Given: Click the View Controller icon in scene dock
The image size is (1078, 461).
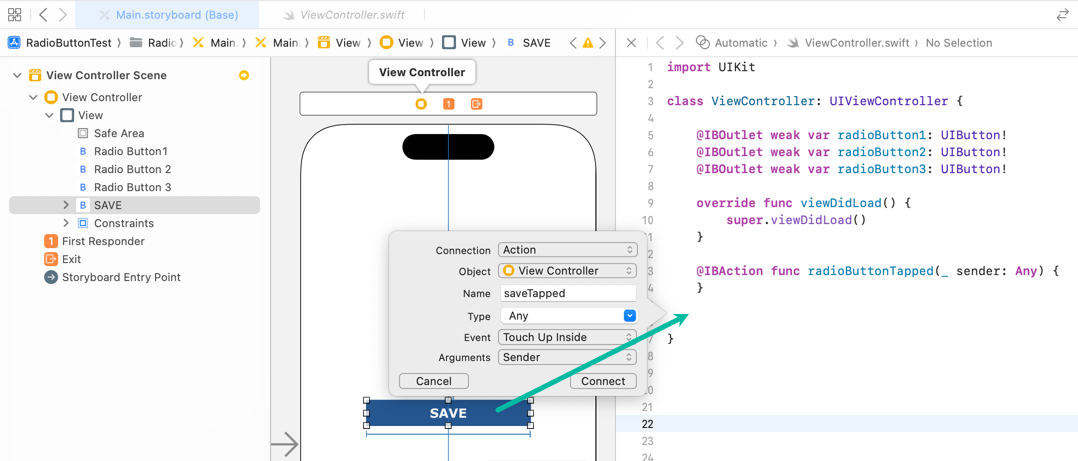Looking at the screenshot, I should pos(421,104).
